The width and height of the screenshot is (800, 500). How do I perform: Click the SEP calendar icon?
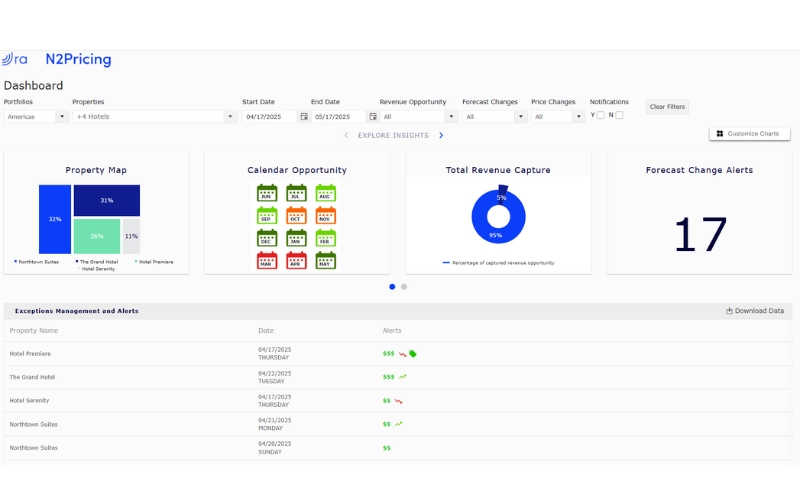click(x=267, y=216)
